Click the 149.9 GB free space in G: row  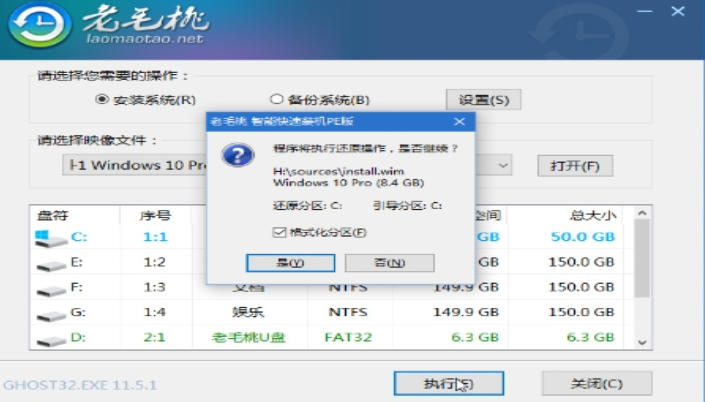click(x=466, y=312)
